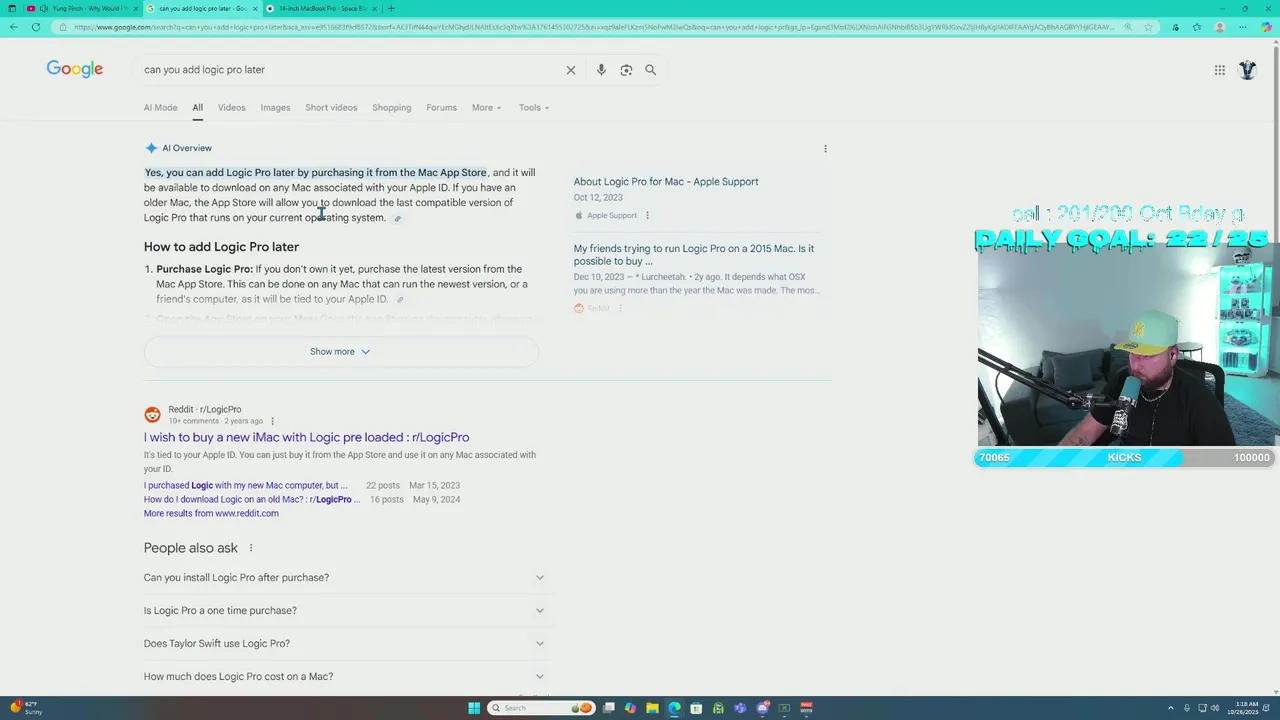Open "My friends trying to run Logic Pro" source
Viewport: 1280px width, 720px height.
tap(694, 255)
